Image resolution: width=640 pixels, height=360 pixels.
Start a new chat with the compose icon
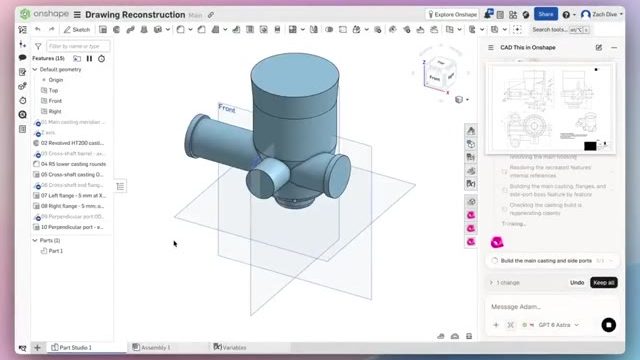599,47
